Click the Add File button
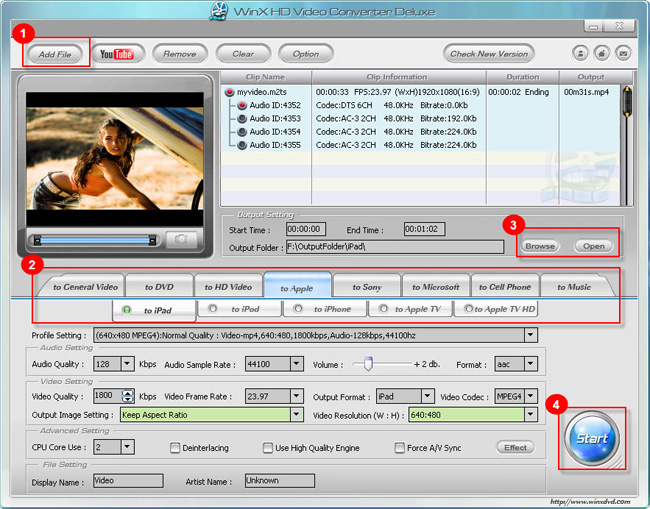650x509 pixels. (54, 54)
